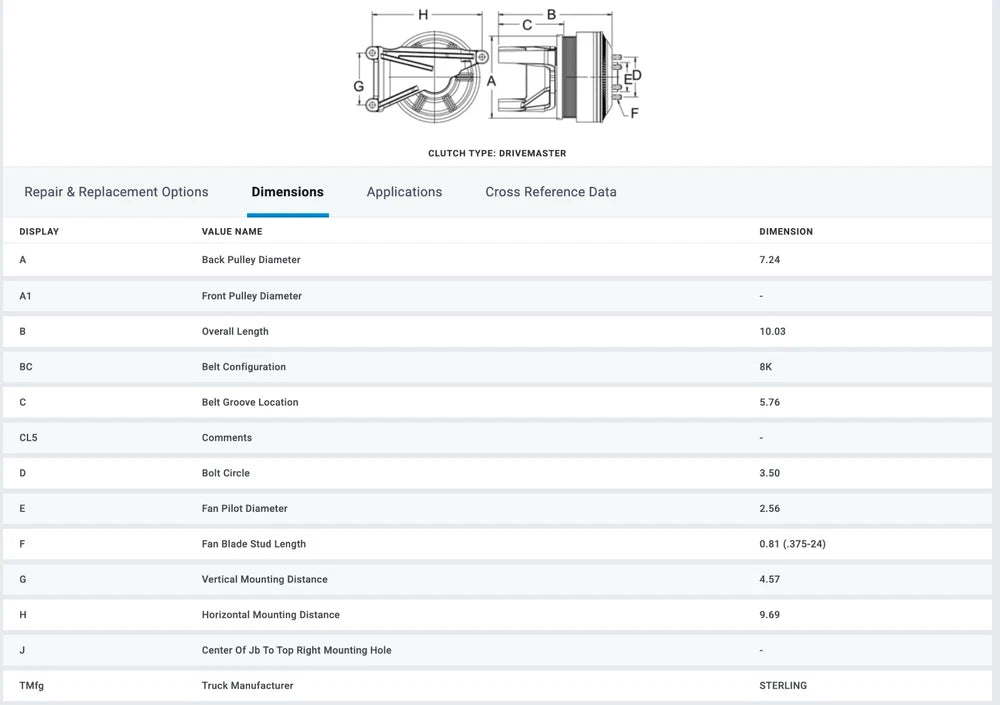Select the Dimensions tab
The image size is (1000, 705).
[x=287, y=192]
